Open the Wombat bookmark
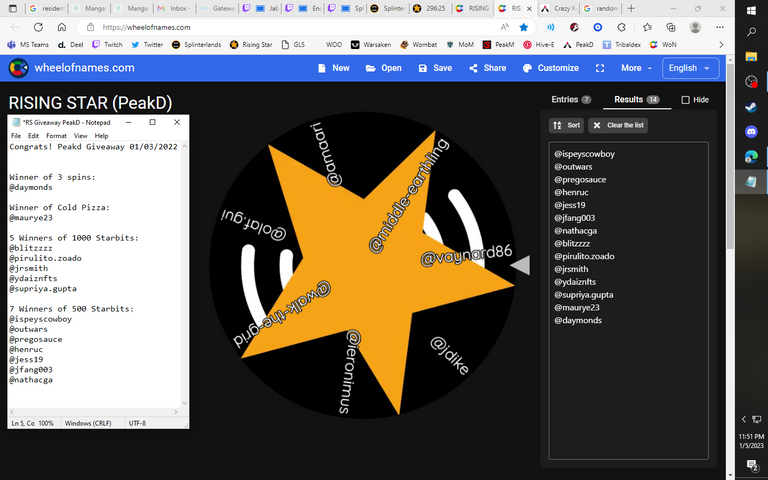This screenshot has height=480, width=768. (418, 45)
